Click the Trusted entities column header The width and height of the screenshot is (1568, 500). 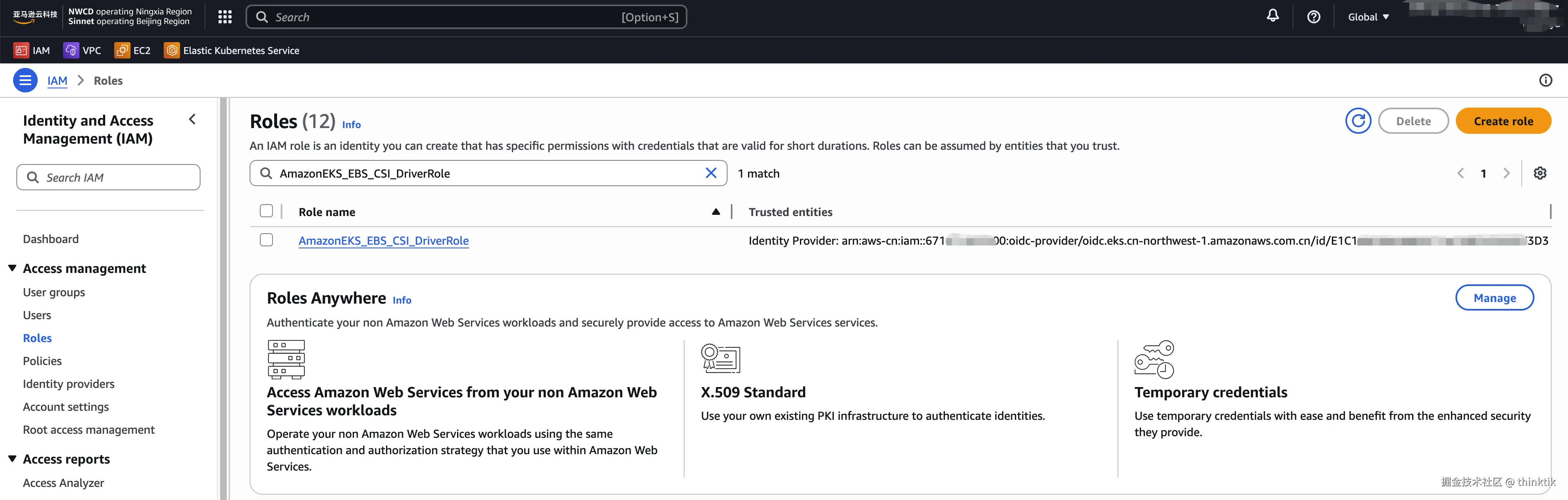790,212
